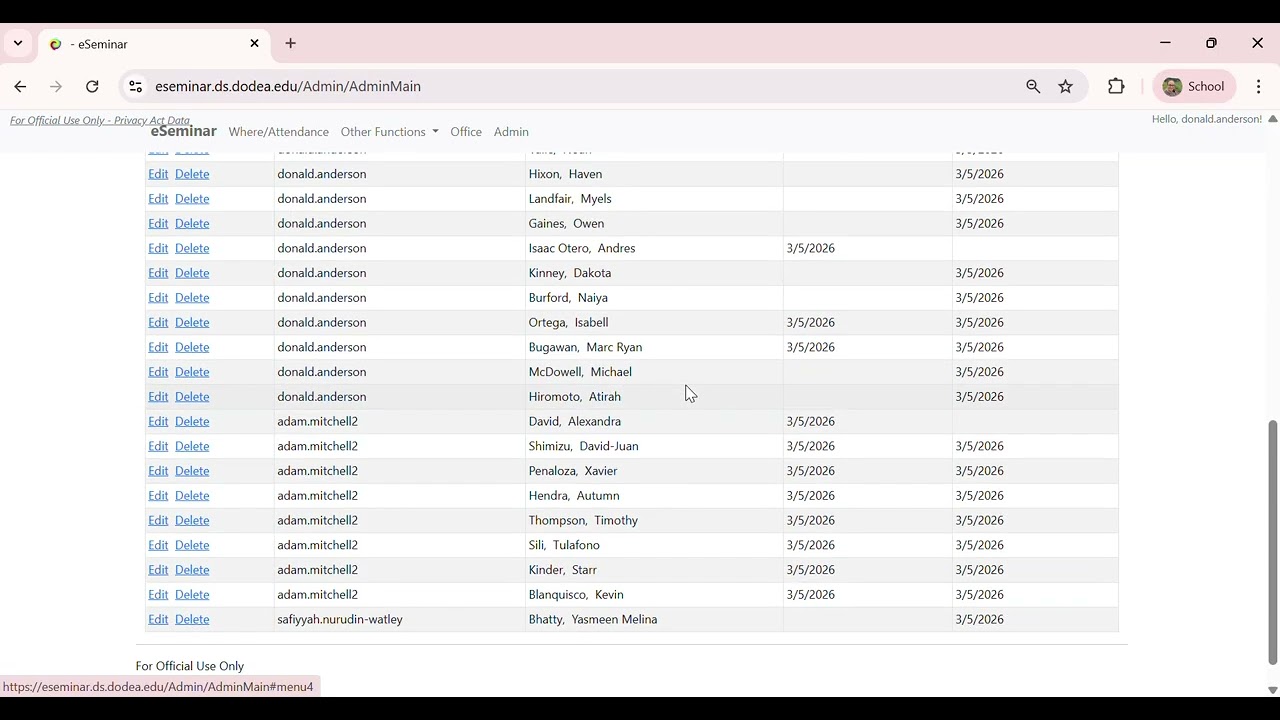1280x720 pixels.
Task: Edit the David, Alexandra row
Action: click(158, 422)
